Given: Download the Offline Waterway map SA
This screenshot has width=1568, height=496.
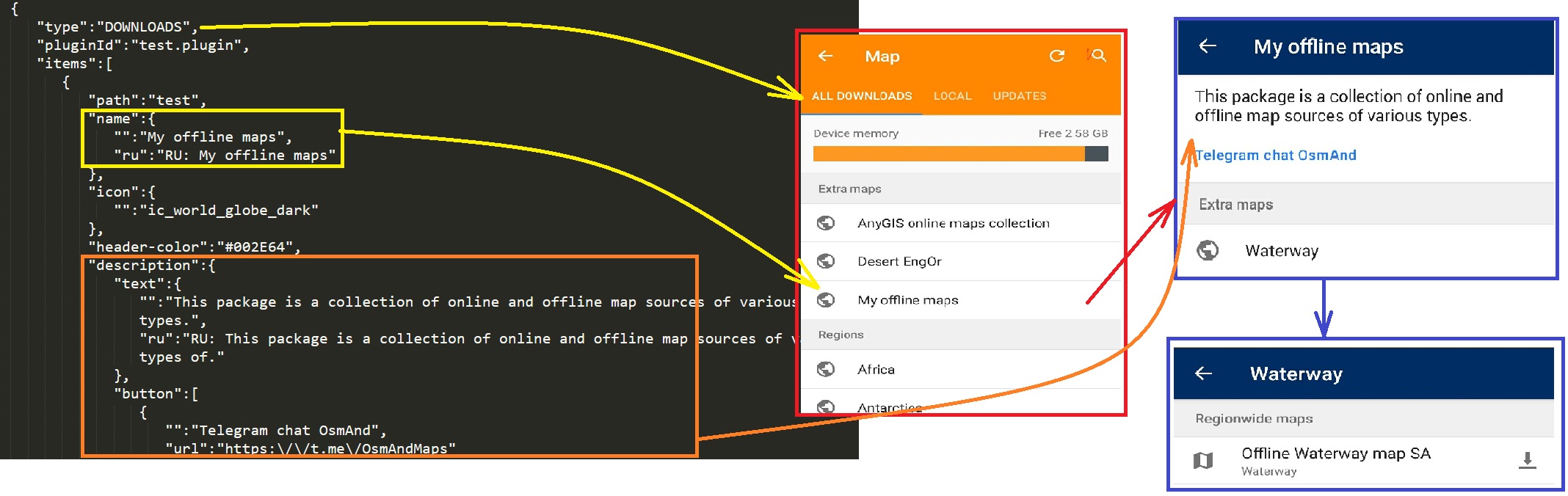Looking at the screenshot, I should pos(1527,460).
